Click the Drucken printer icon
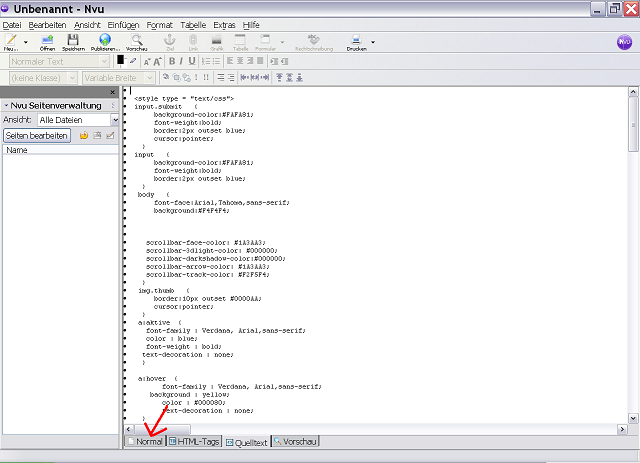This screenshot has width=640, height=463. coord(355,41)
